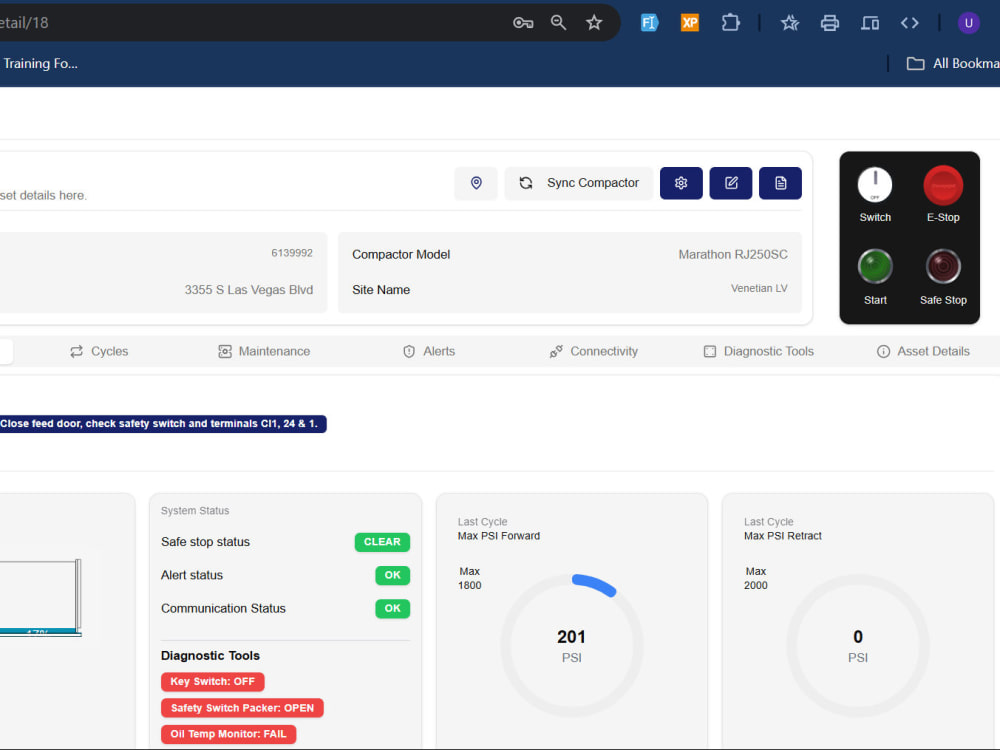Open compactor settings gear button

point(681,183)
